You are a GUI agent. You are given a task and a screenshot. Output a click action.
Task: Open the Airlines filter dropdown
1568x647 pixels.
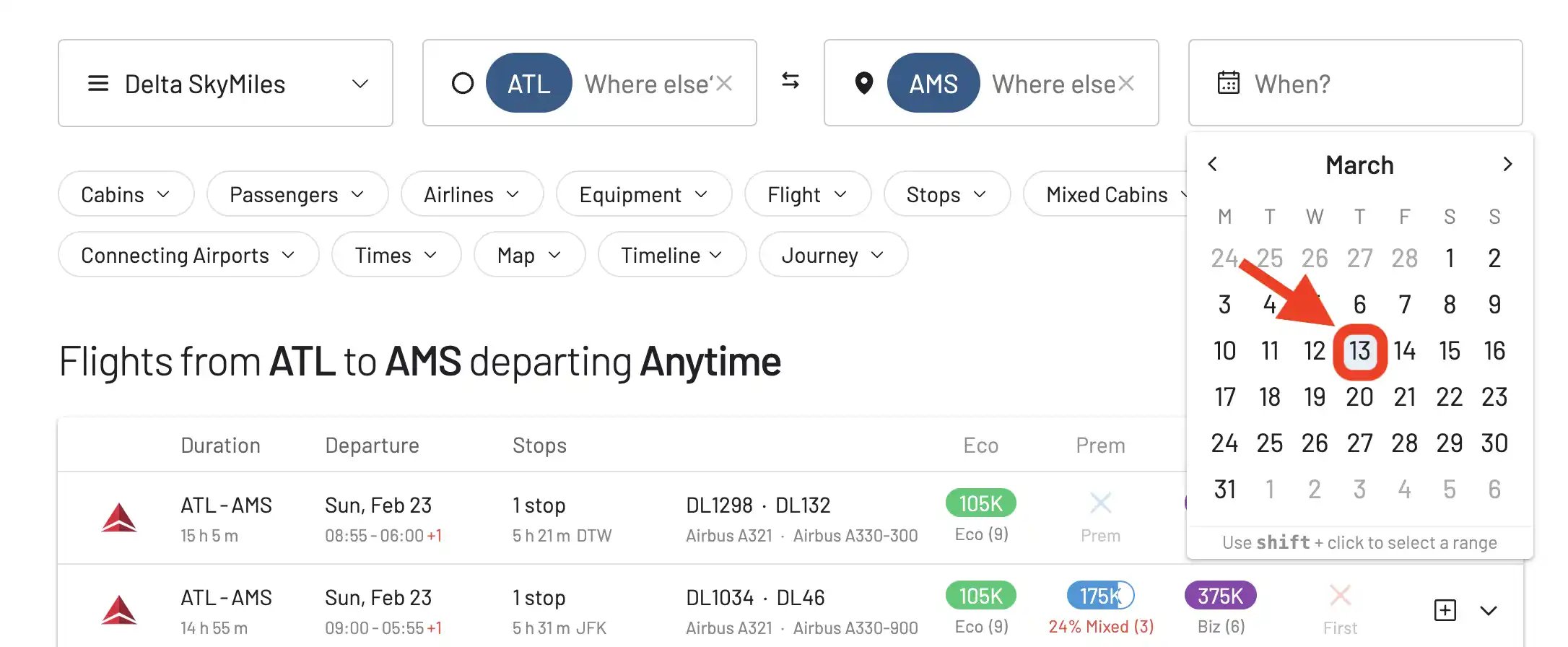(x=471, y=194)
